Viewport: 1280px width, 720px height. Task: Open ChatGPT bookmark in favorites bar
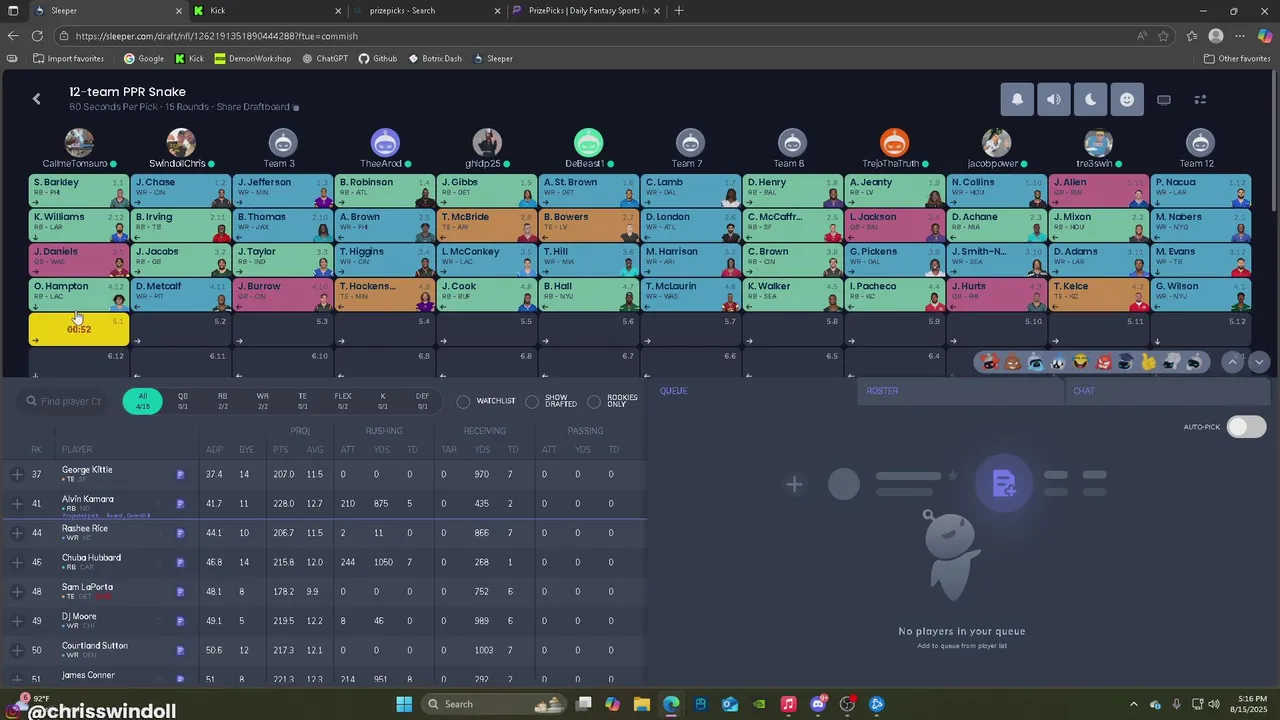click(x=325, y=58)
